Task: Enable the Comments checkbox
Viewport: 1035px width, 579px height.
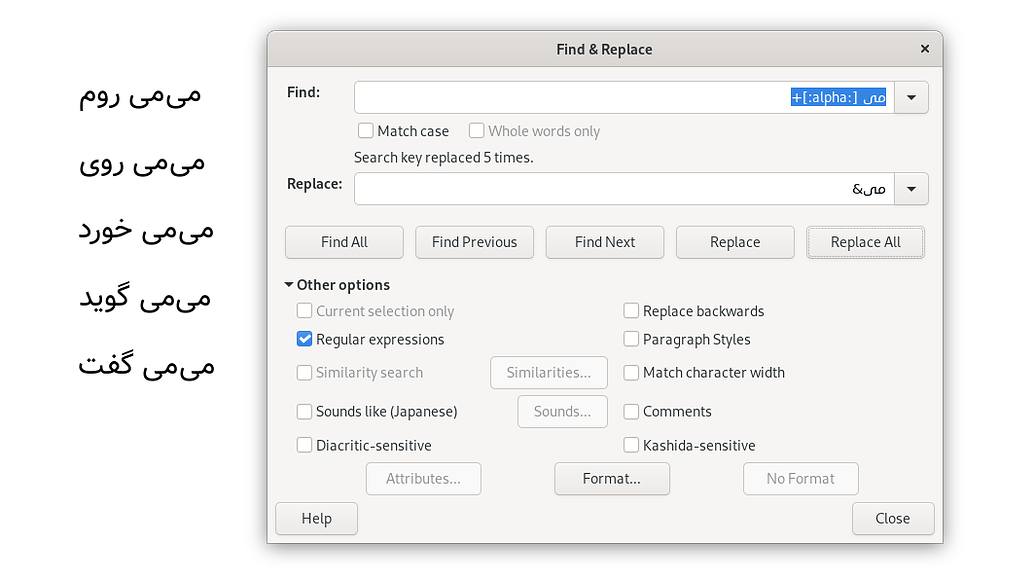Action: (631, 411)
